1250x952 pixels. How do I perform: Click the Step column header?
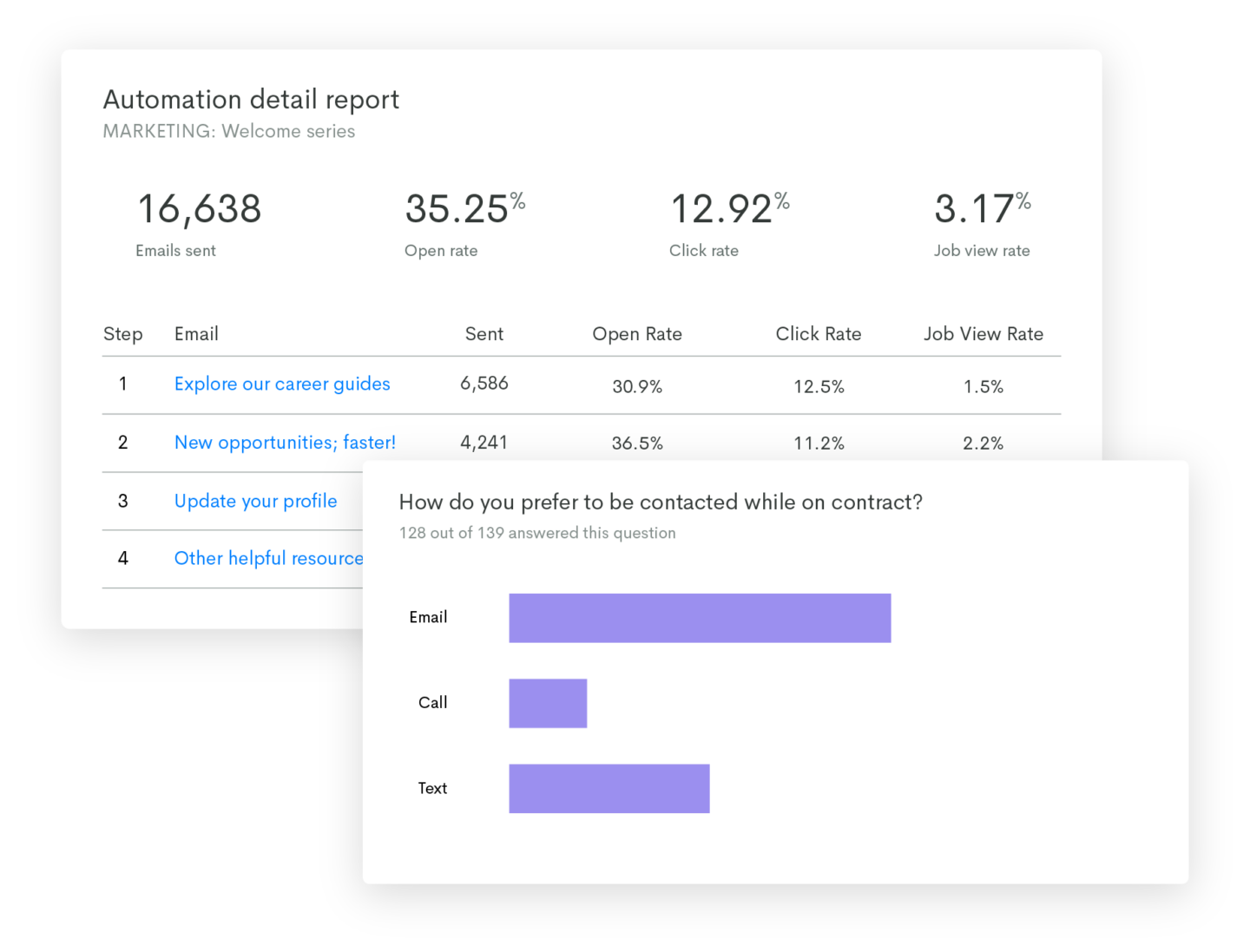[122, 334]
